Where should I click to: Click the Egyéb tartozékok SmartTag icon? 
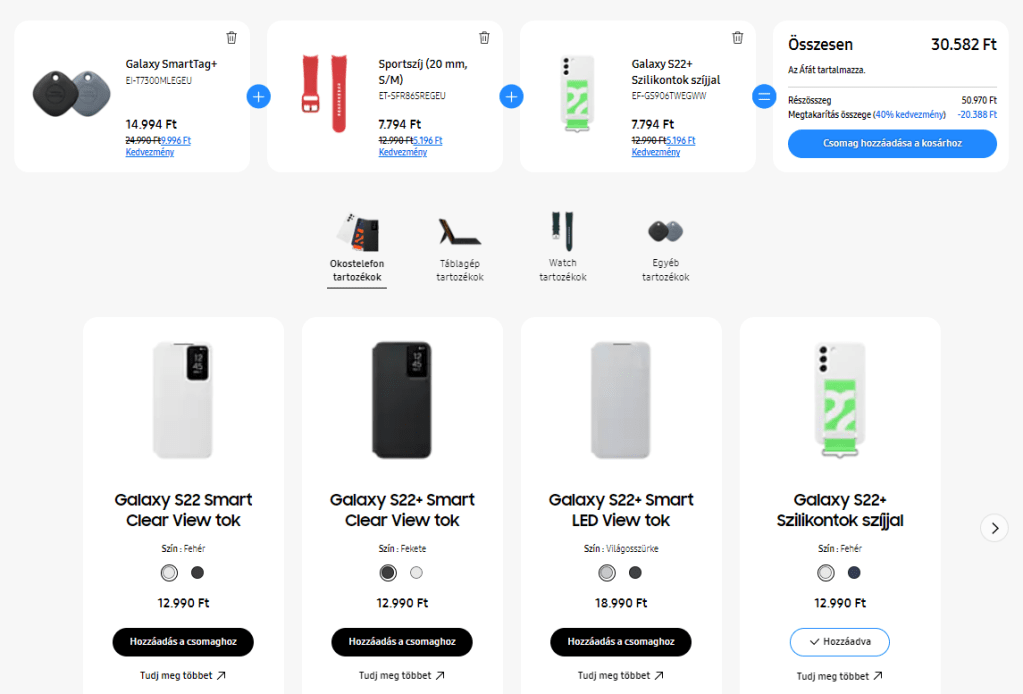tap(665, 231)
